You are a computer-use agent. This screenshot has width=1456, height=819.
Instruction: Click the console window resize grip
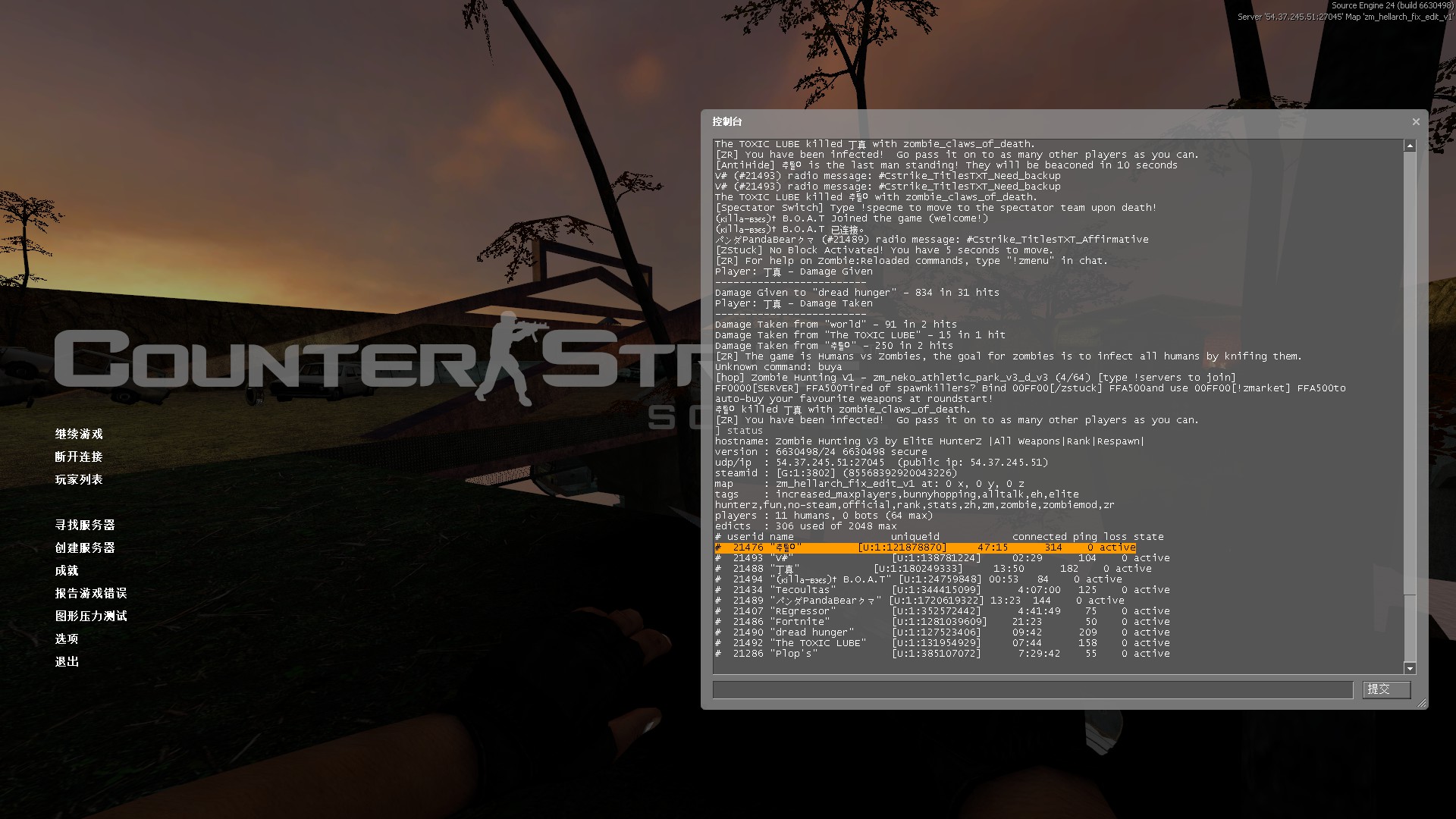point(1422,704)
